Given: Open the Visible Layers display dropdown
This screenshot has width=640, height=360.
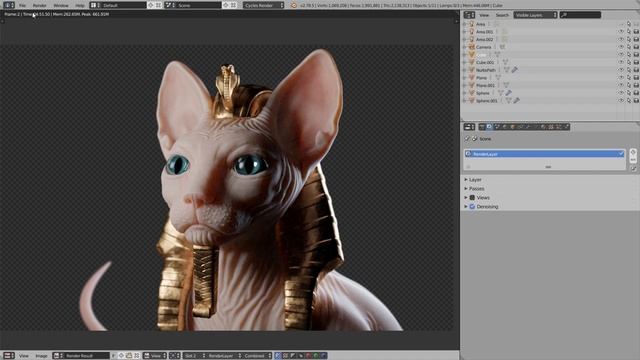Looking at the screenshot, I should [x=535, y=15].
